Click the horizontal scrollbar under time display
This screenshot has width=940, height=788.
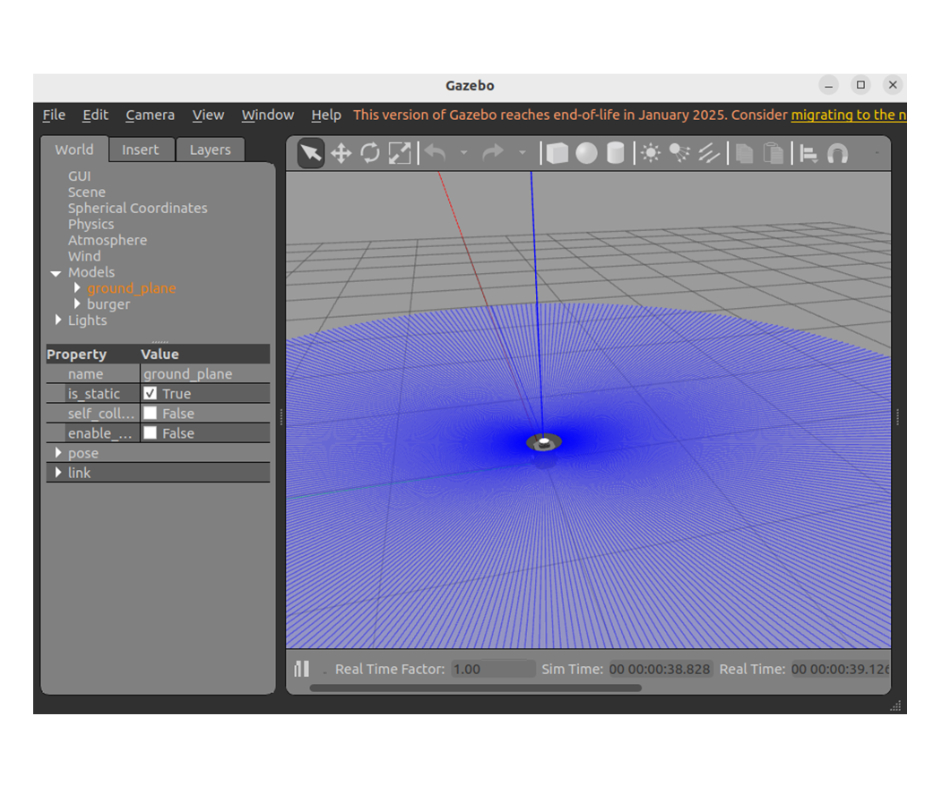click(x=475, y=688)
